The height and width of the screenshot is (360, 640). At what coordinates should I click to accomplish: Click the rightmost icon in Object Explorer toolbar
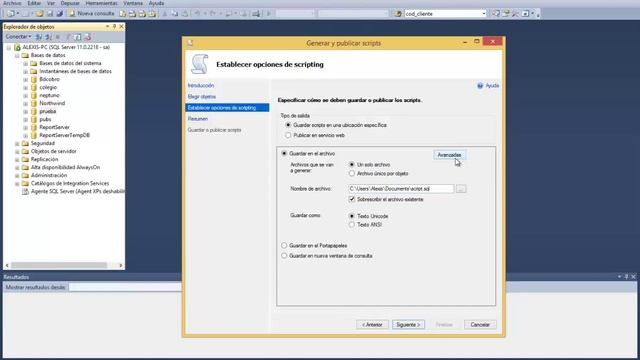87,37
